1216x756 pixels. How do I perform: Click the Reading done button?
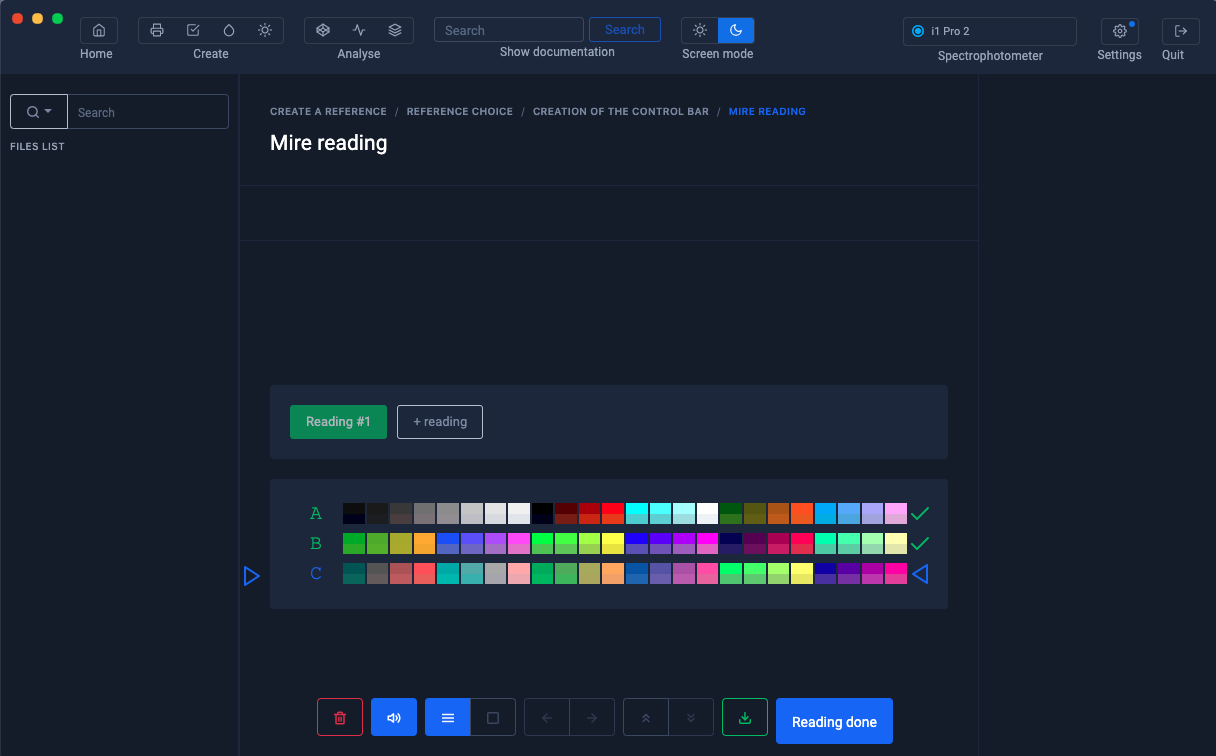[x=834, y=721]
